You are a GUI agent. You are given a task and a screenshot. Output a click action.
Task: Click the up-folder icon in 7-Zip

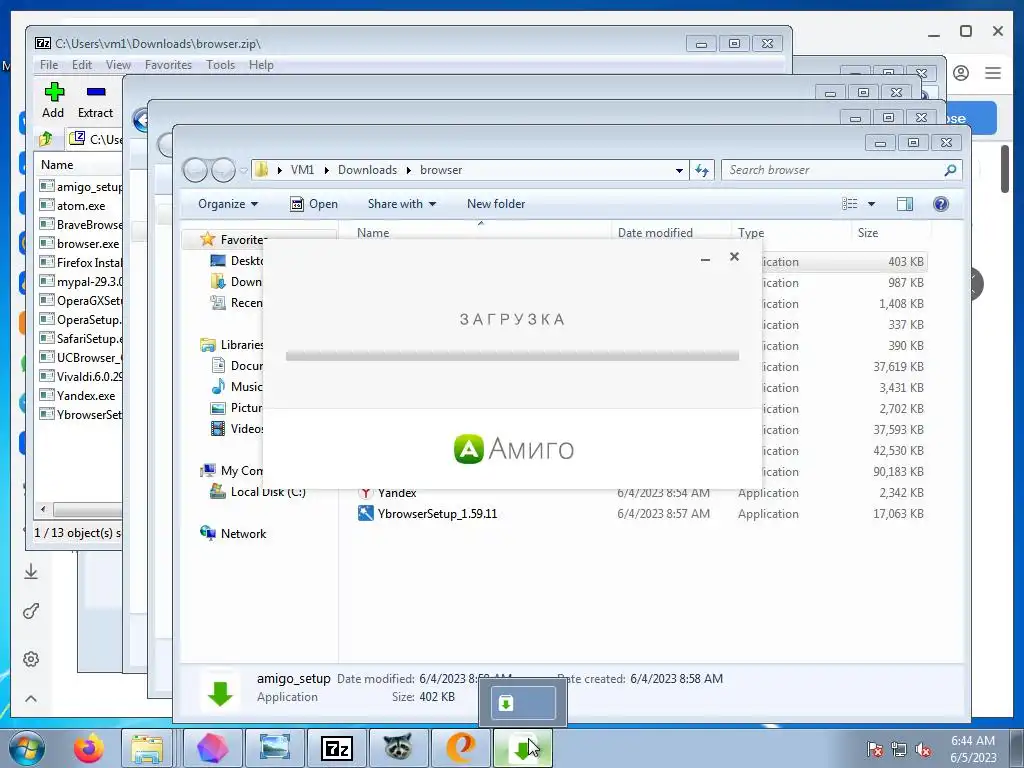coord(46,138)
